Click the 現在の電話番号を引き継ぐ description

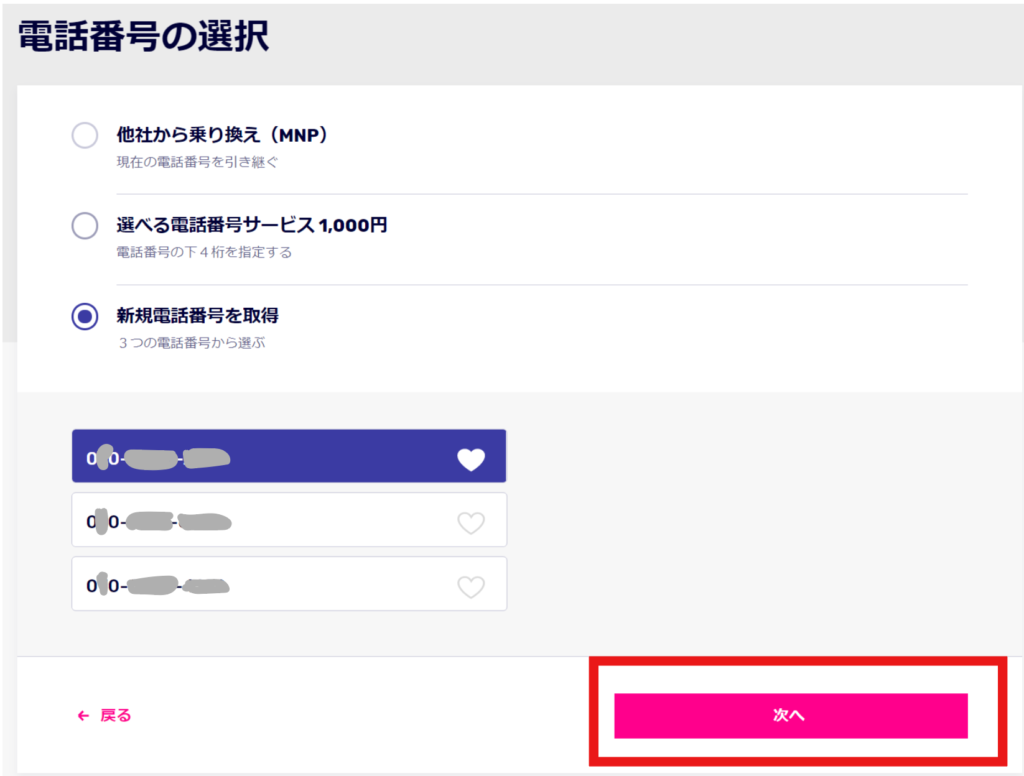pyautogui.click(x=197, y=162)
